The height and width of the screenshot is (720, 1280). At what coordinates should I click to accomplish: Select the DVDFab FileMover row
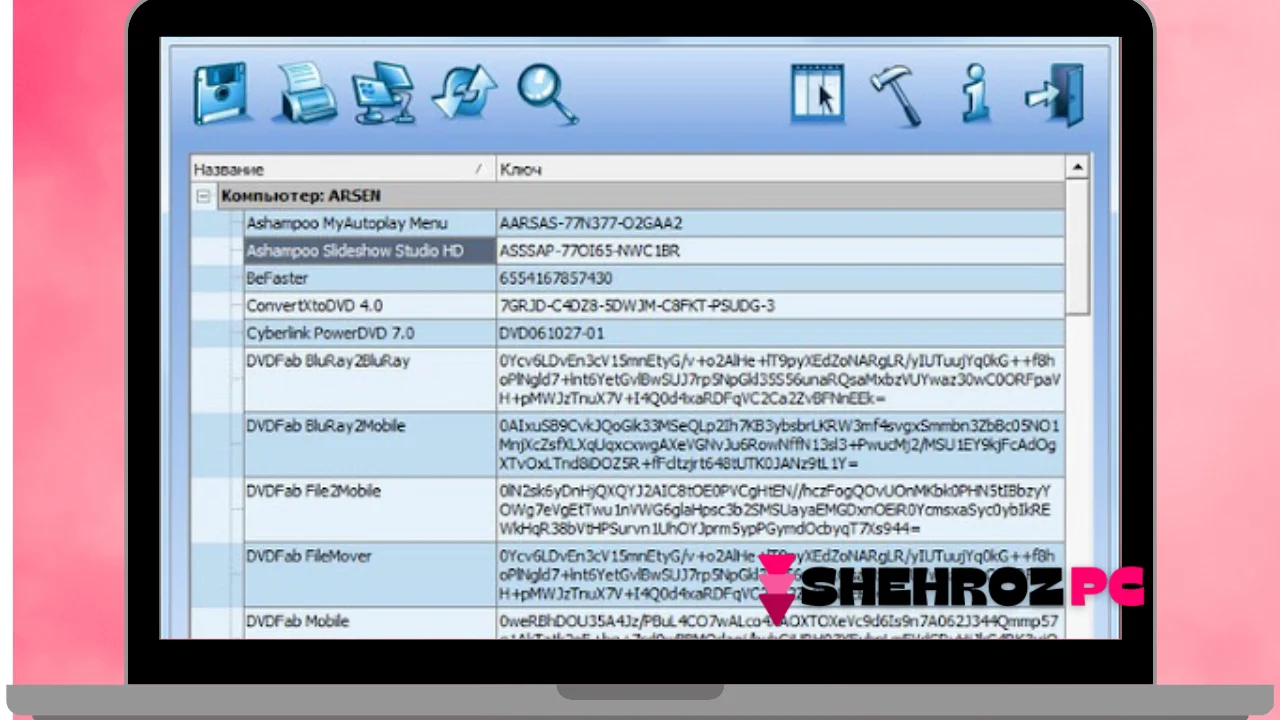(x=655, y=574)
